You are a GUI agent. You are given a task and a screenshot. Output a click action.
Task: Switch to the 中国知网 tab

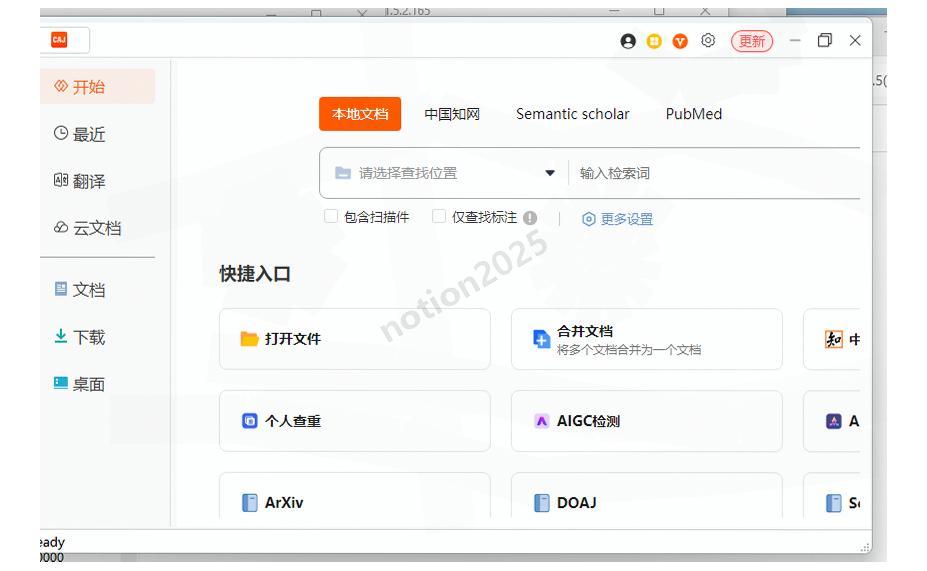click(x=452, y=113)
